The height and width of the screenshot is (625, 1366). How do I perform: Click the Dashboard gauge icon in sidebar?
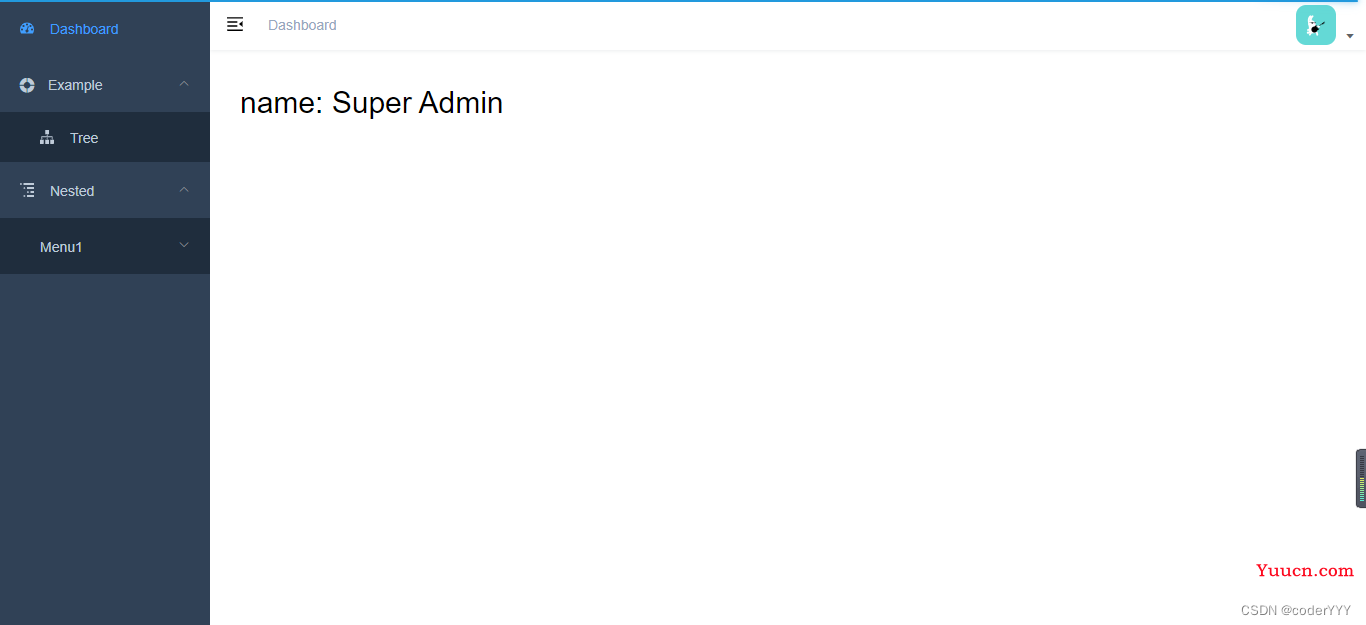27,29
